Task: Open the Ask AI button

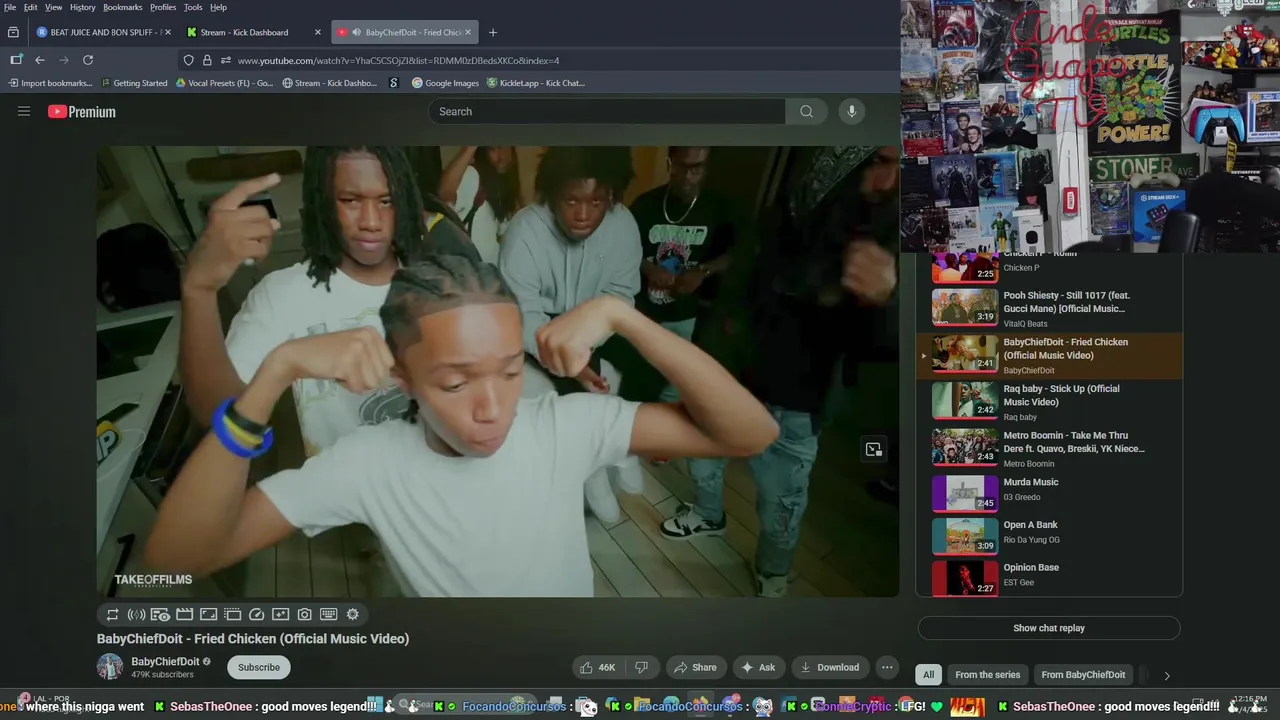Action: coord(758,667)
